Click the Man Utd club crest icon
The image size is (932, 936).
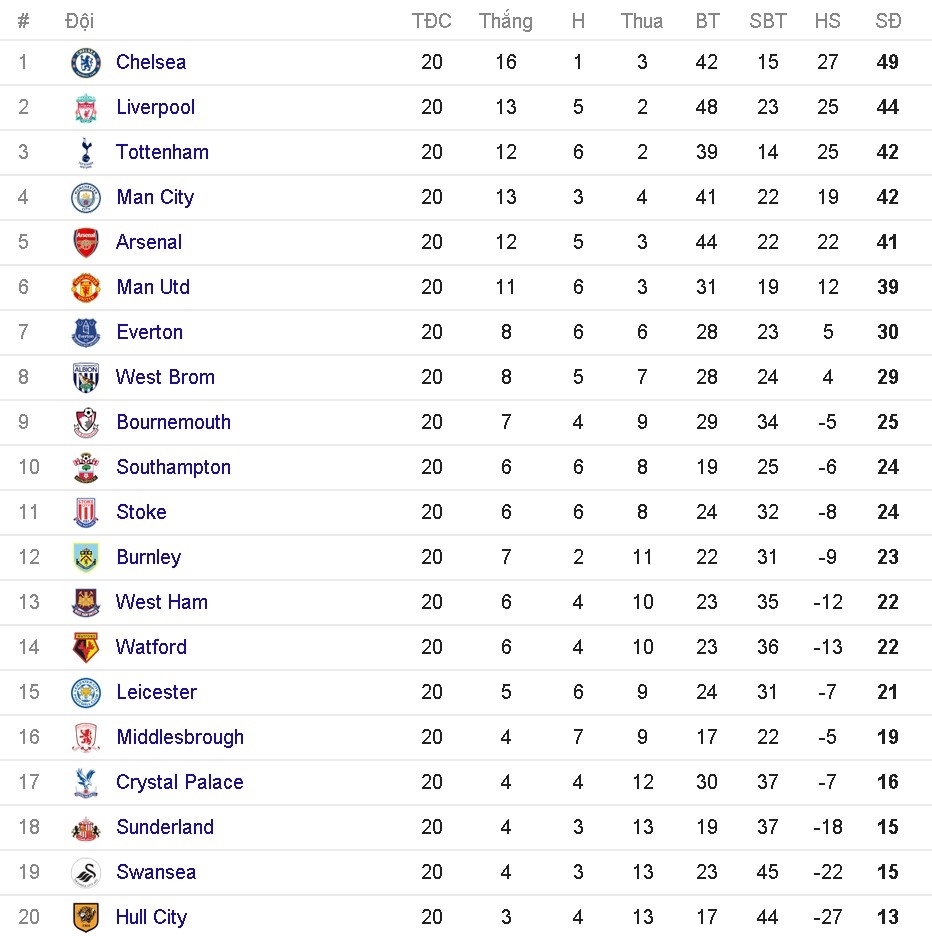86,287
